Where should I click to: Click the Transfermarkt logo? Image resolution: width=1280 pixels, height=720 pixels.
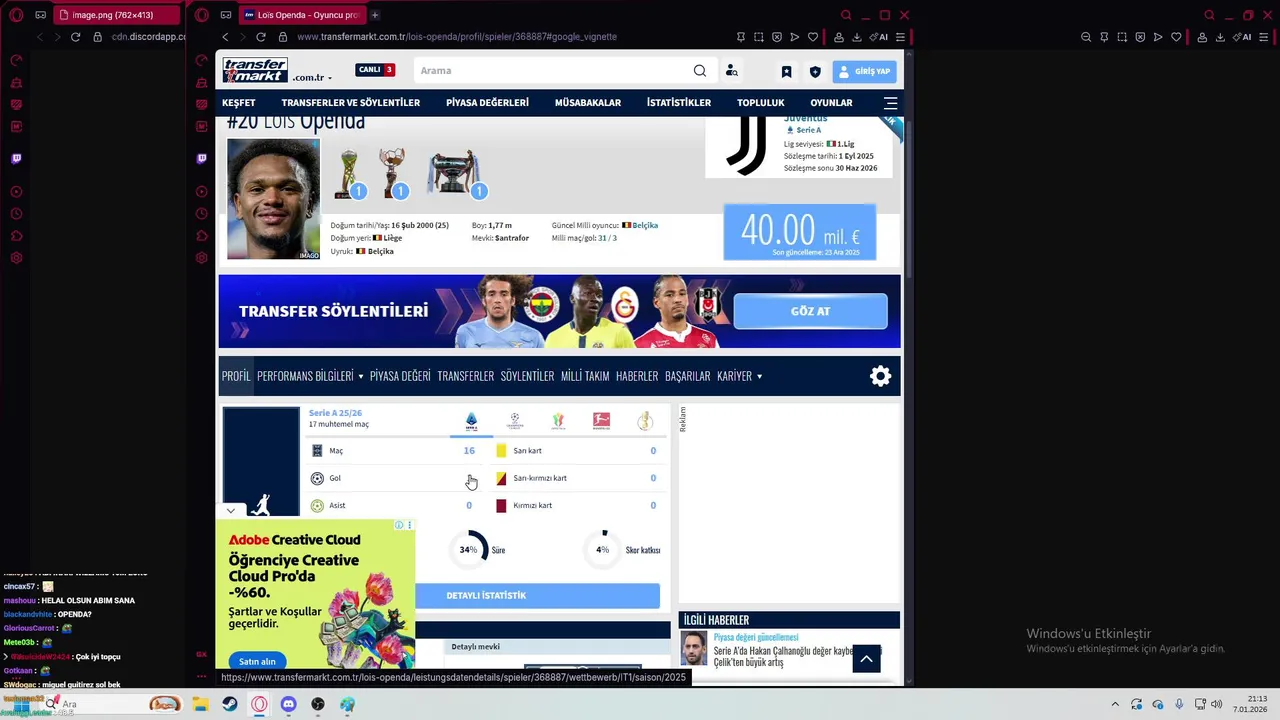pyautogui.click(x=255, y=70)
